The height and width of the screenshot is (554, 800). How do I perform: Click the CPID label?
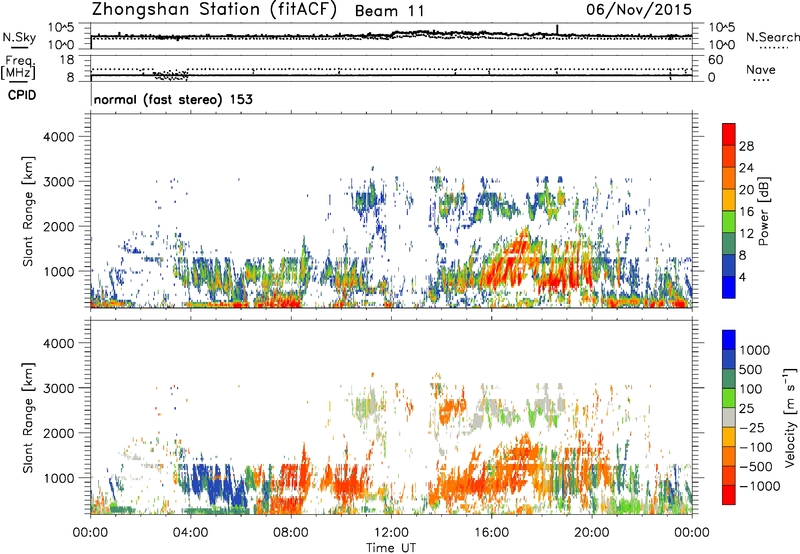pos(22,95)
